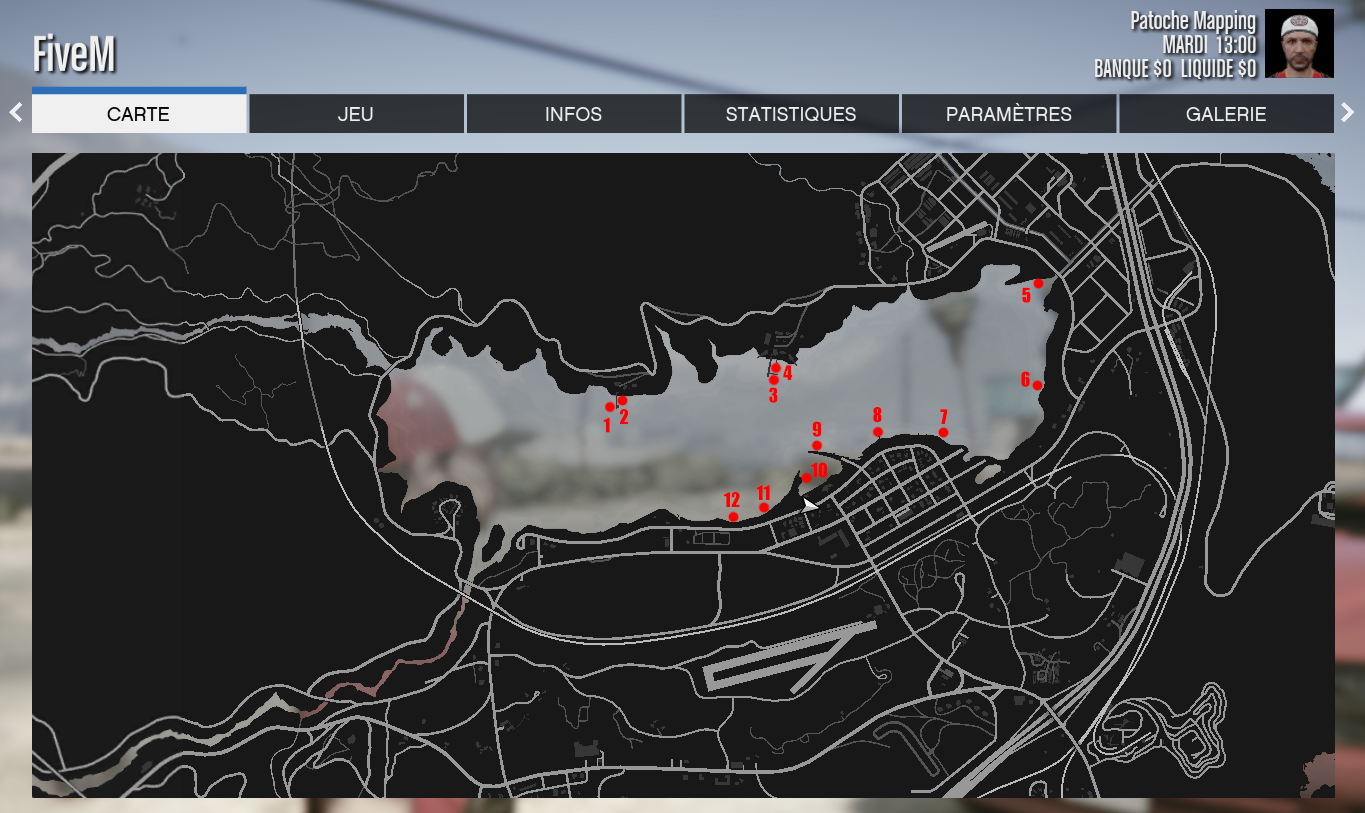Click the CARTE tab
The width and height of the screenshot is (1365, 813).
click(x=139, y=114)
